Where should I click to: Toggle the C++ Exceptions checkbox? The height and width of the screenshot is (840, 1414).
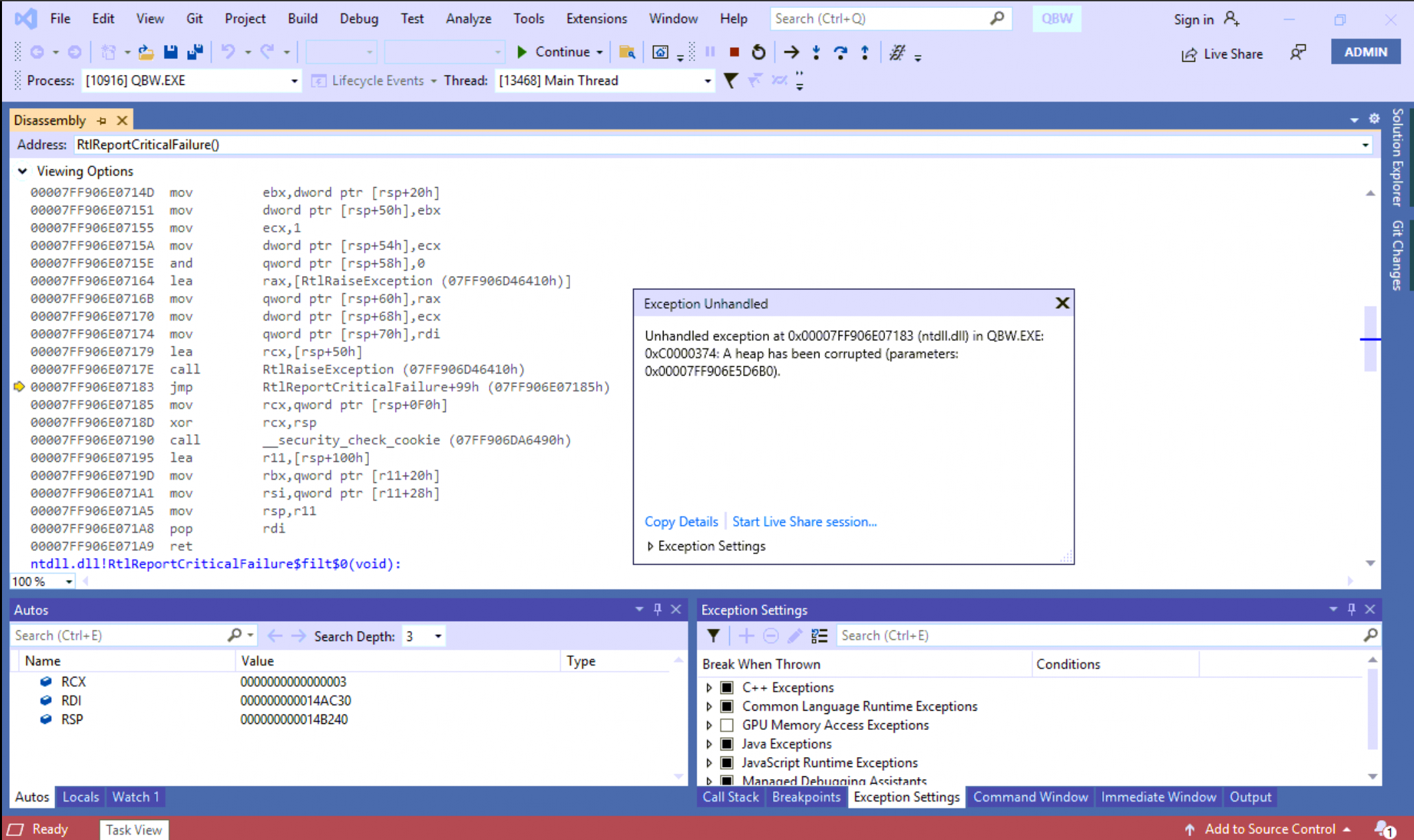(x=727, y=687)
